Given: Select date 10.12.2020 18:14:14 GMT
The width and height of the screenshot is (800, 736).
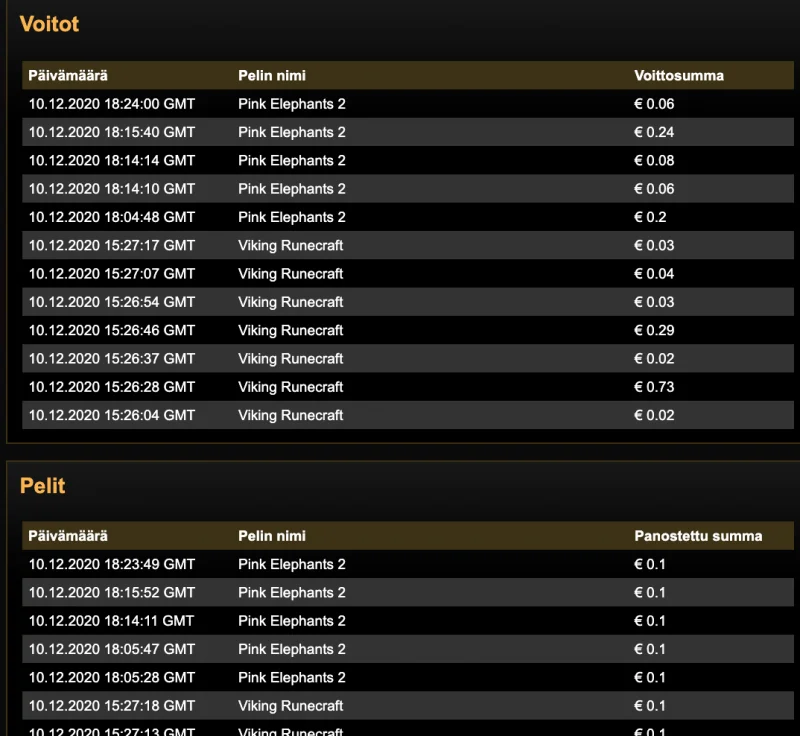Looking at the screenshot, I should (x=112, y=161).
